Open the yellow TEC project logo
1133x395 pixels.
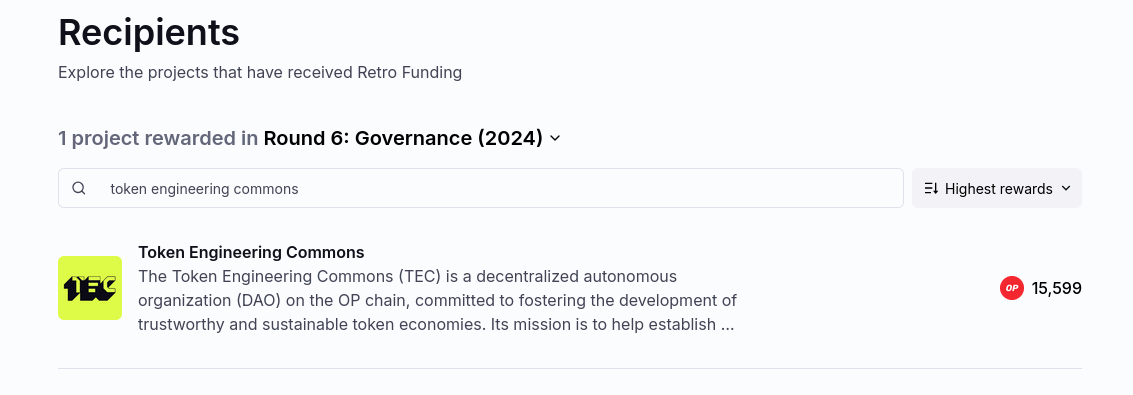coord(90,288)
